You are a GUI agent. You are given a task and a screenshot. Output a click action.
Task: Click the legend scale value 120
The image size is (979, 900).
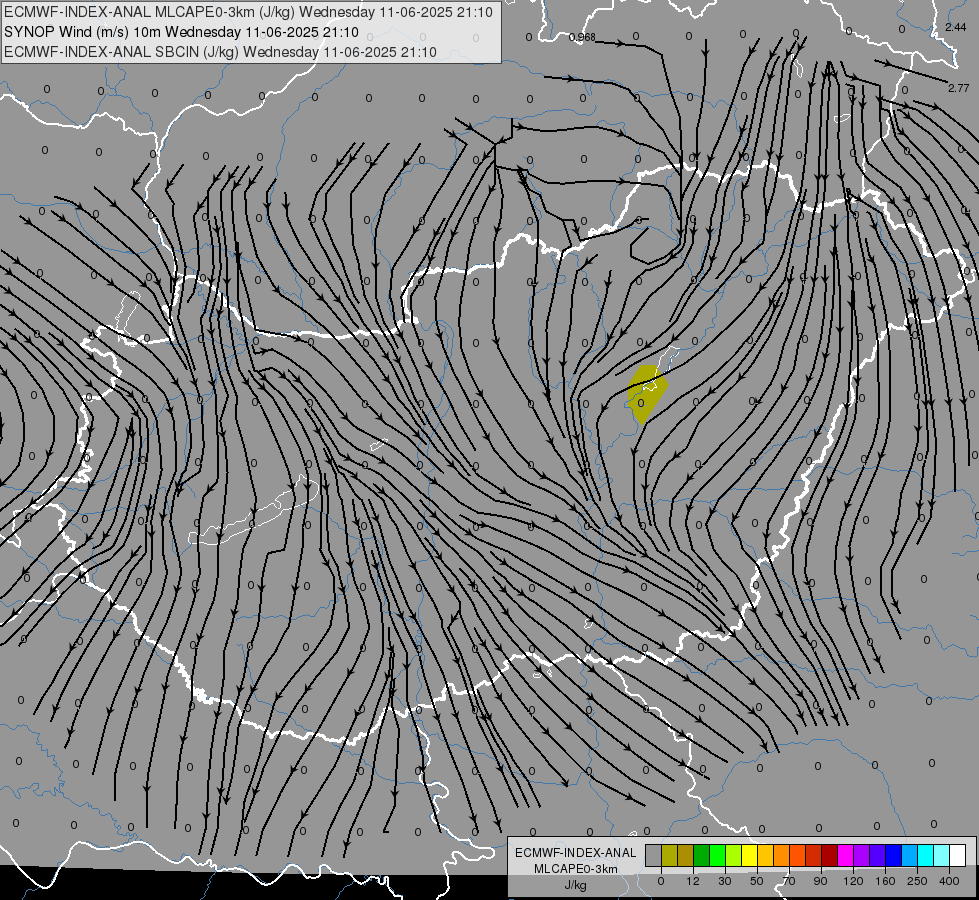coord(853,881)
